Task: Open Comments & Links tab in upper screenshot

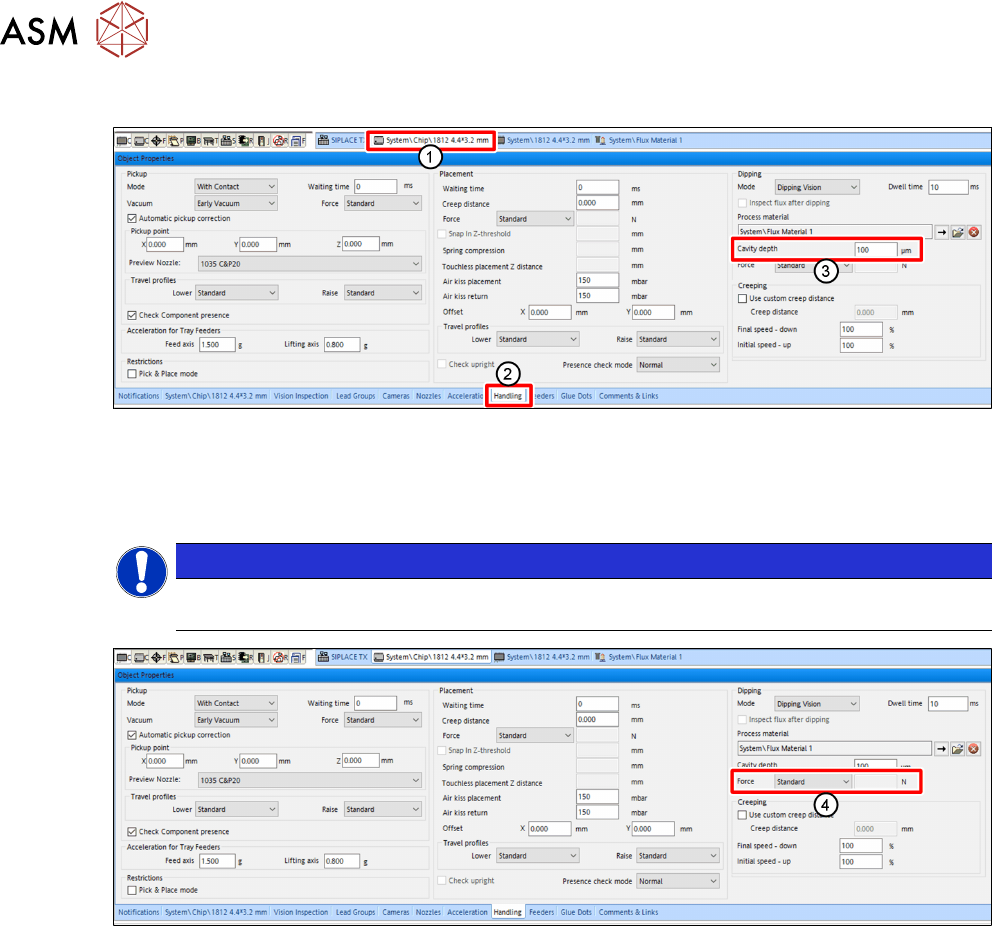Action: coord(628,396)
